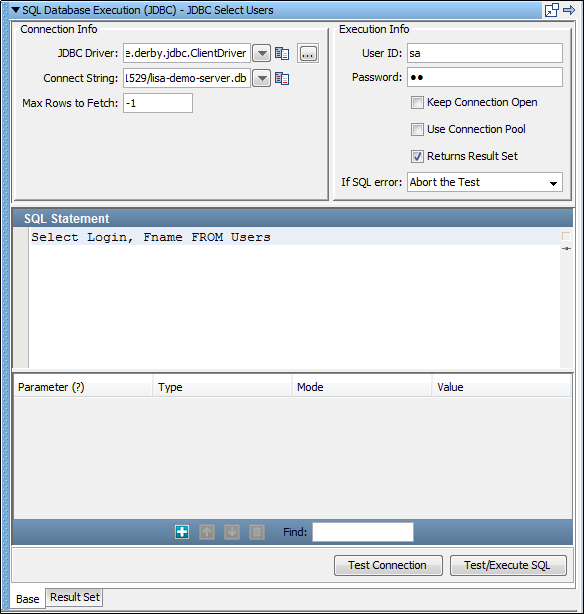Click the Type column header
Image resolution: width=584 pixels, height=614 pixels.
(222, 387)
